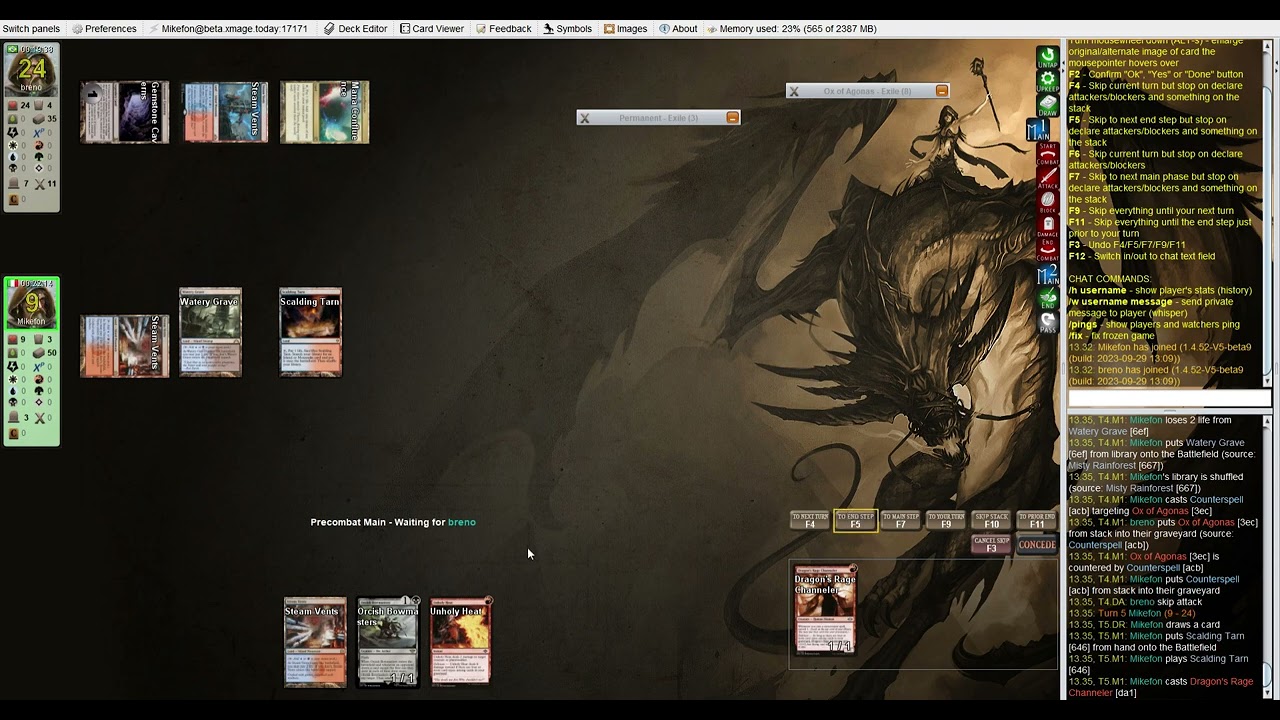This screenshot has width=1280, height=720.
Task: Click the End Combat phase icon
Action: click(x=1047, y=251)
